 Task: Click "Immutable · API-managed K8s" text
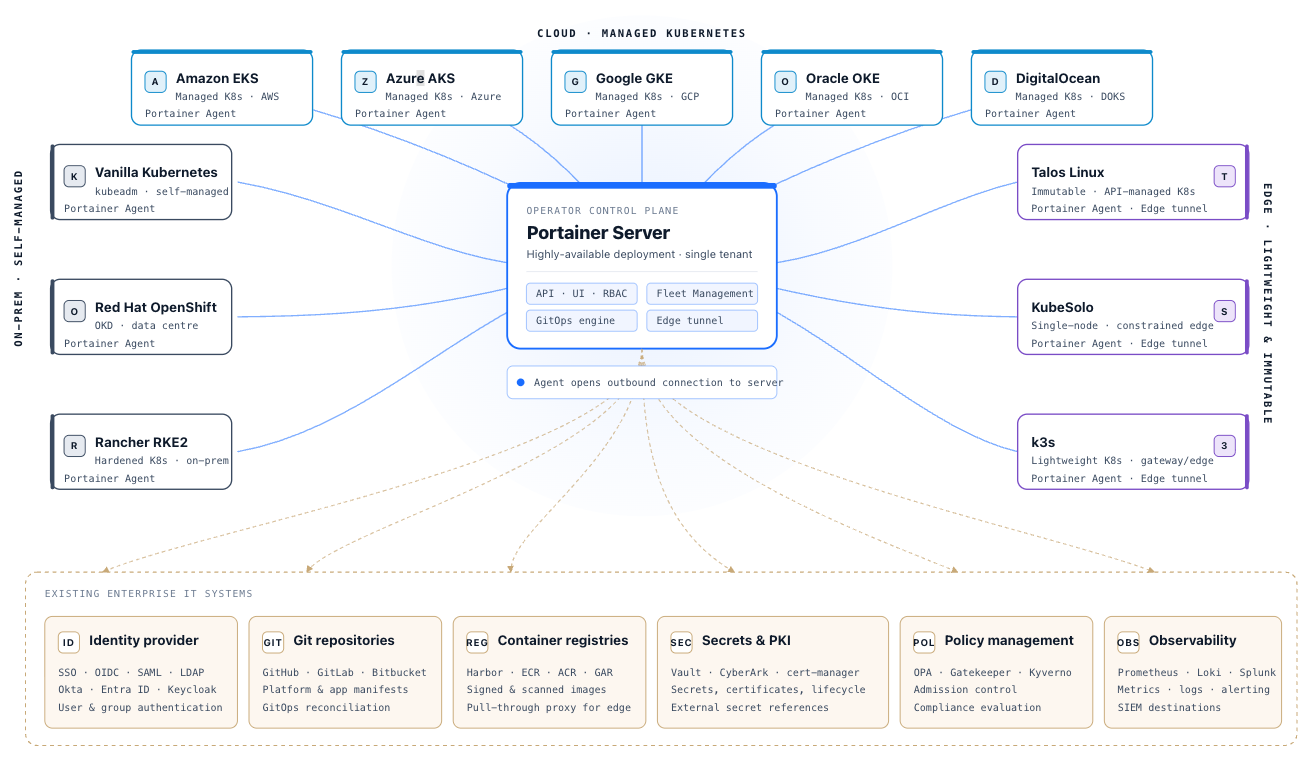1113,192
